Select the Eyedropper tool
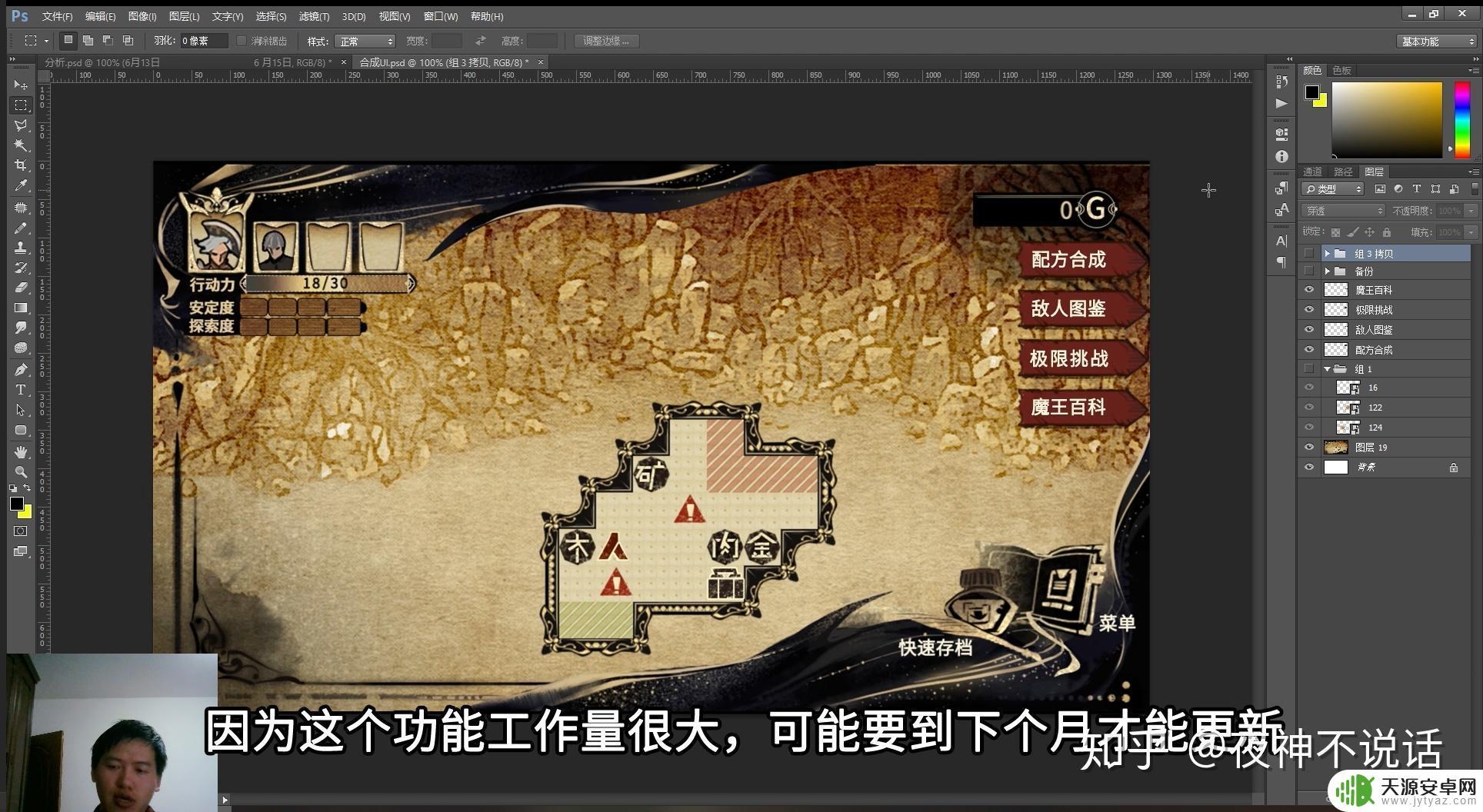 (x=21, y=185)
